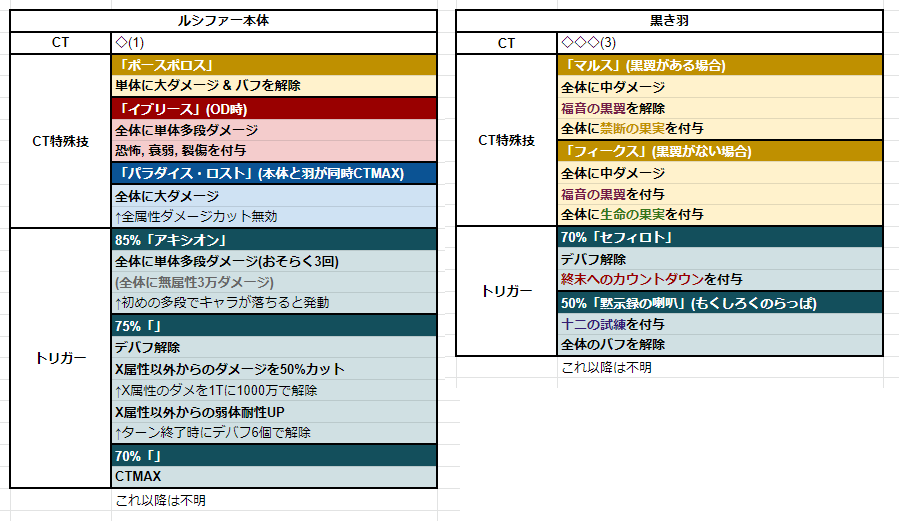899x521 pixels.
Task: Select cell ↑ターン終了時にデバフ6個で解除
Action: 274,433
